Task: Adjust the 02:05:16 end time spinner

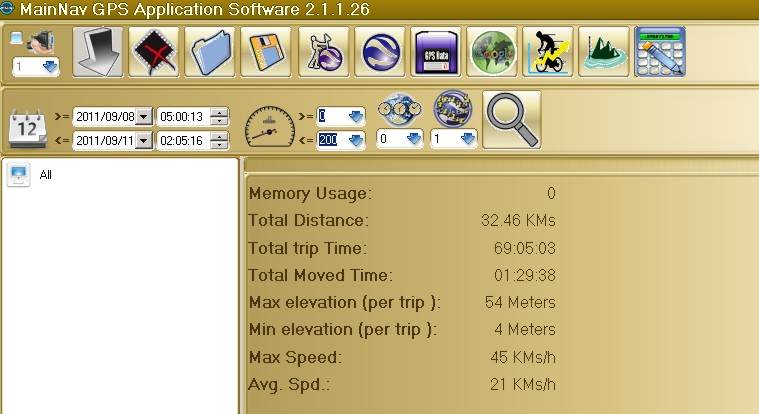Action: coord(220,141)
